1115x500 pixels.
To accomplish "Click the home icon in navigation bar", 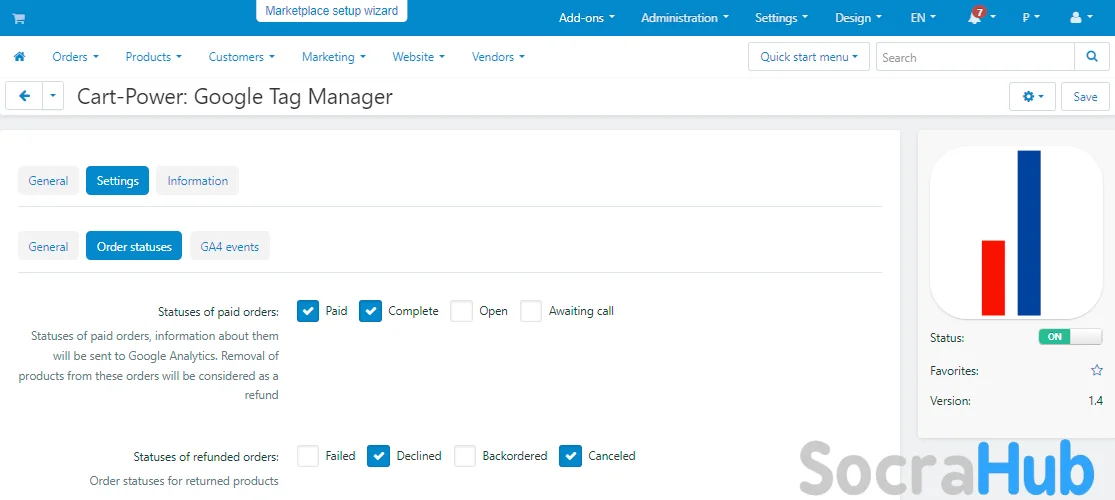I will 19,57.
